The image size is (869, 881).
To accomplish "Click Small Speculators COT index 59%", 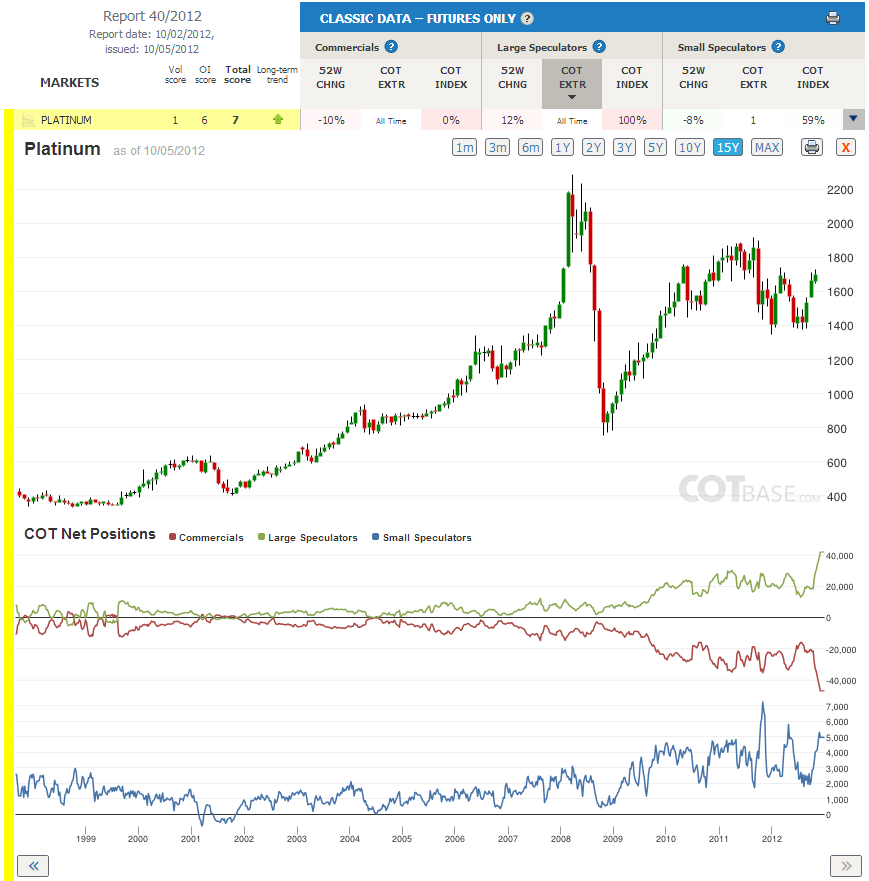I will pos(813,120).
